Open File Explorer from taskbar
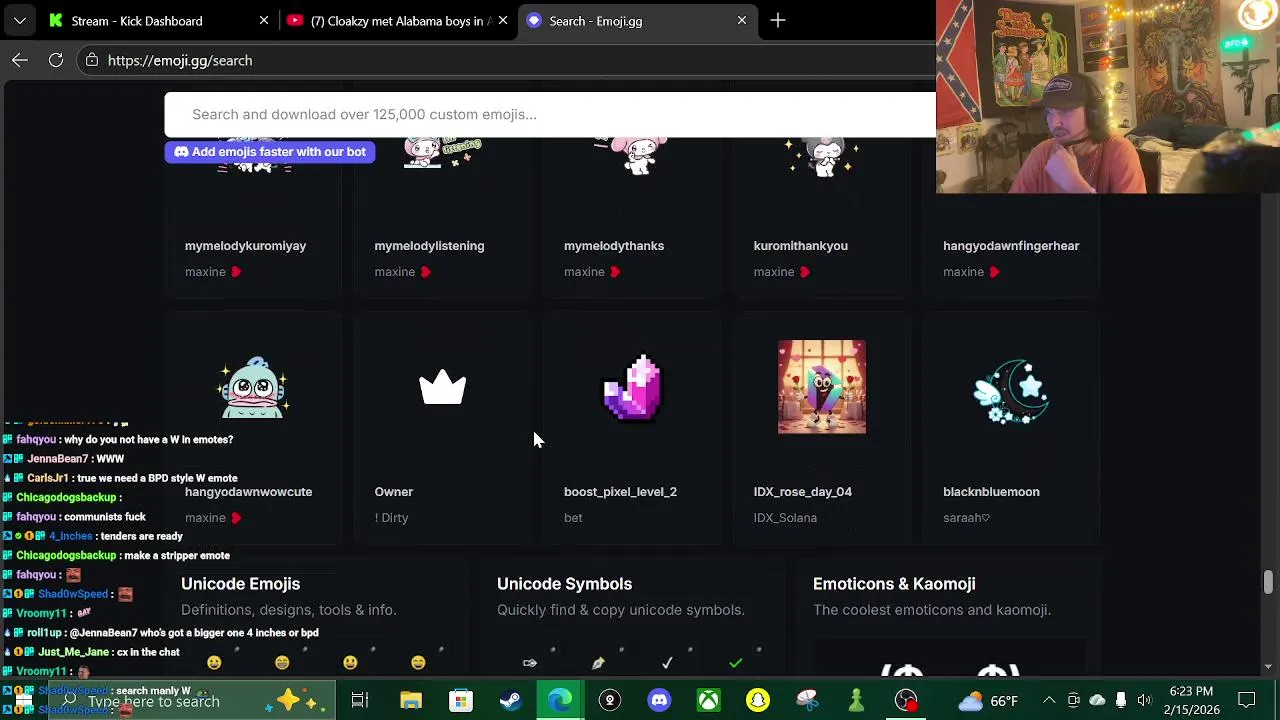The height and width of the screenshot is (720, 1280). 411,700
